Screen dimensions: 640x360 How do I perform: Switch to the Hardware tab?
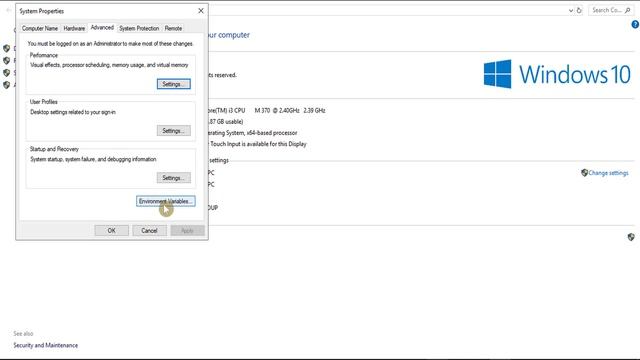click(x=74, y=28)
